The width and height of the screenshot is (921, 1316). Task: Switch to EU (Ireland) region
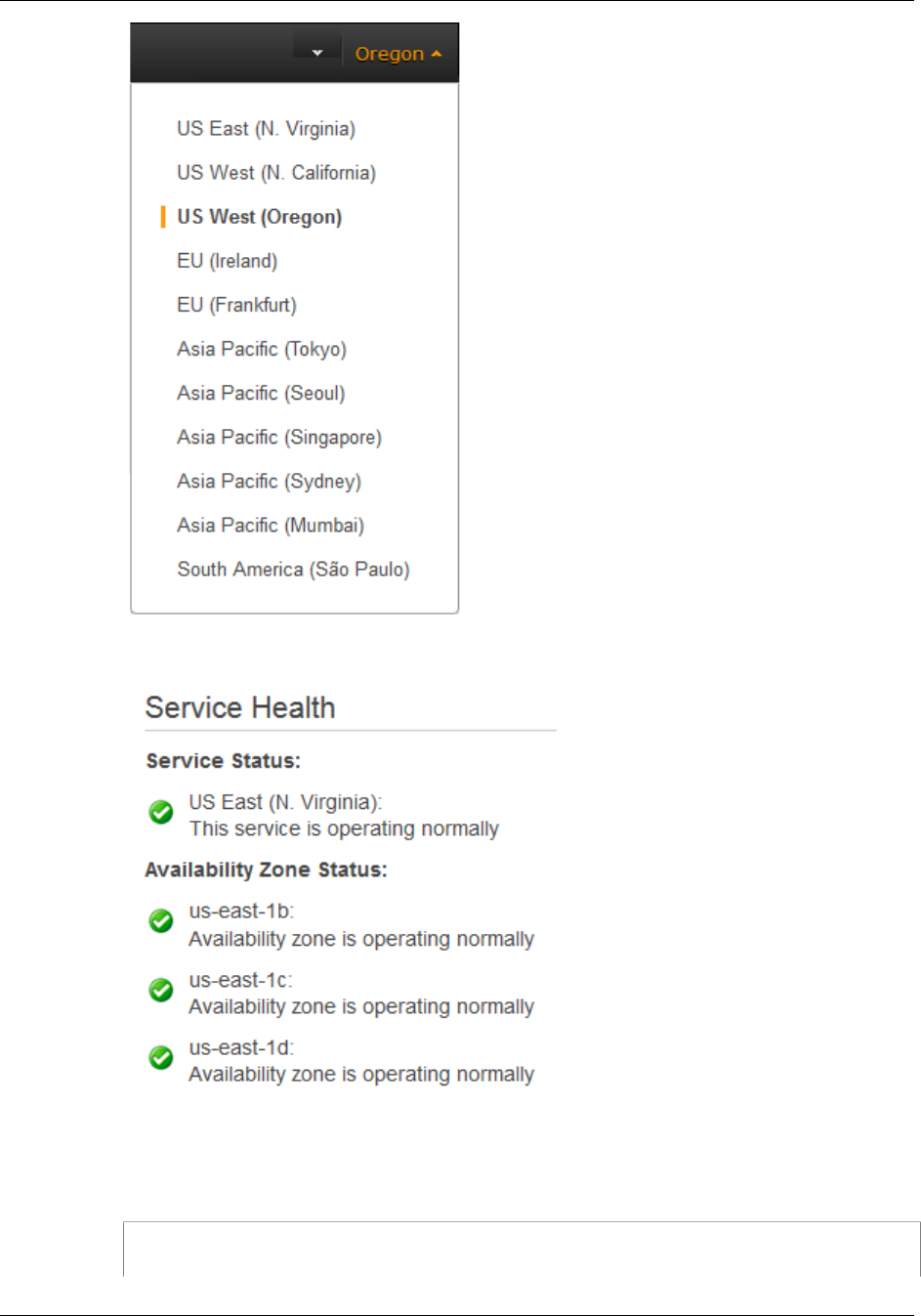coord(227,261)
